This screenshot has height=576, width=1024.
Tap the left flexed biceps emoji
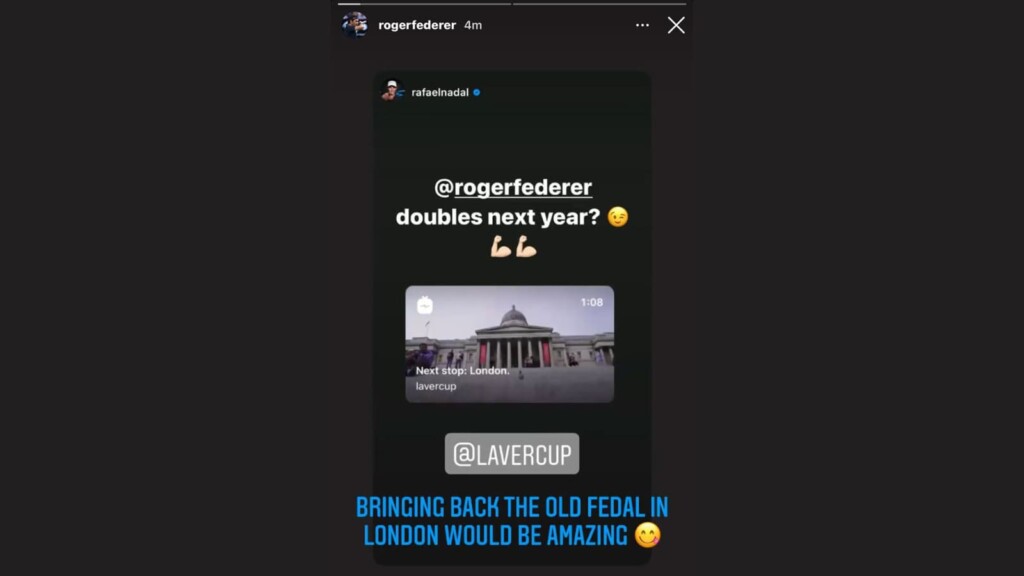point(500,247)
